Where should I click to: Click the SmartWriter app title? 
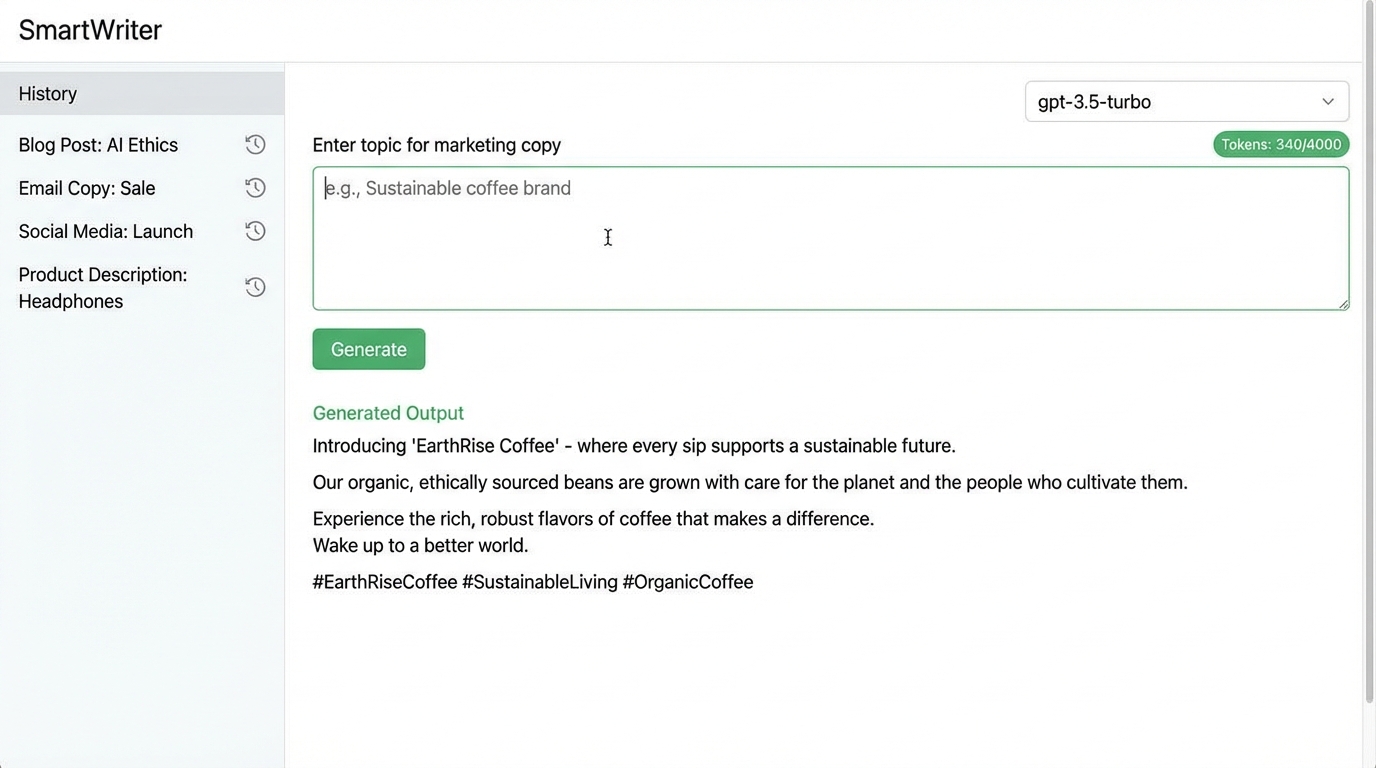coord(90,30)
